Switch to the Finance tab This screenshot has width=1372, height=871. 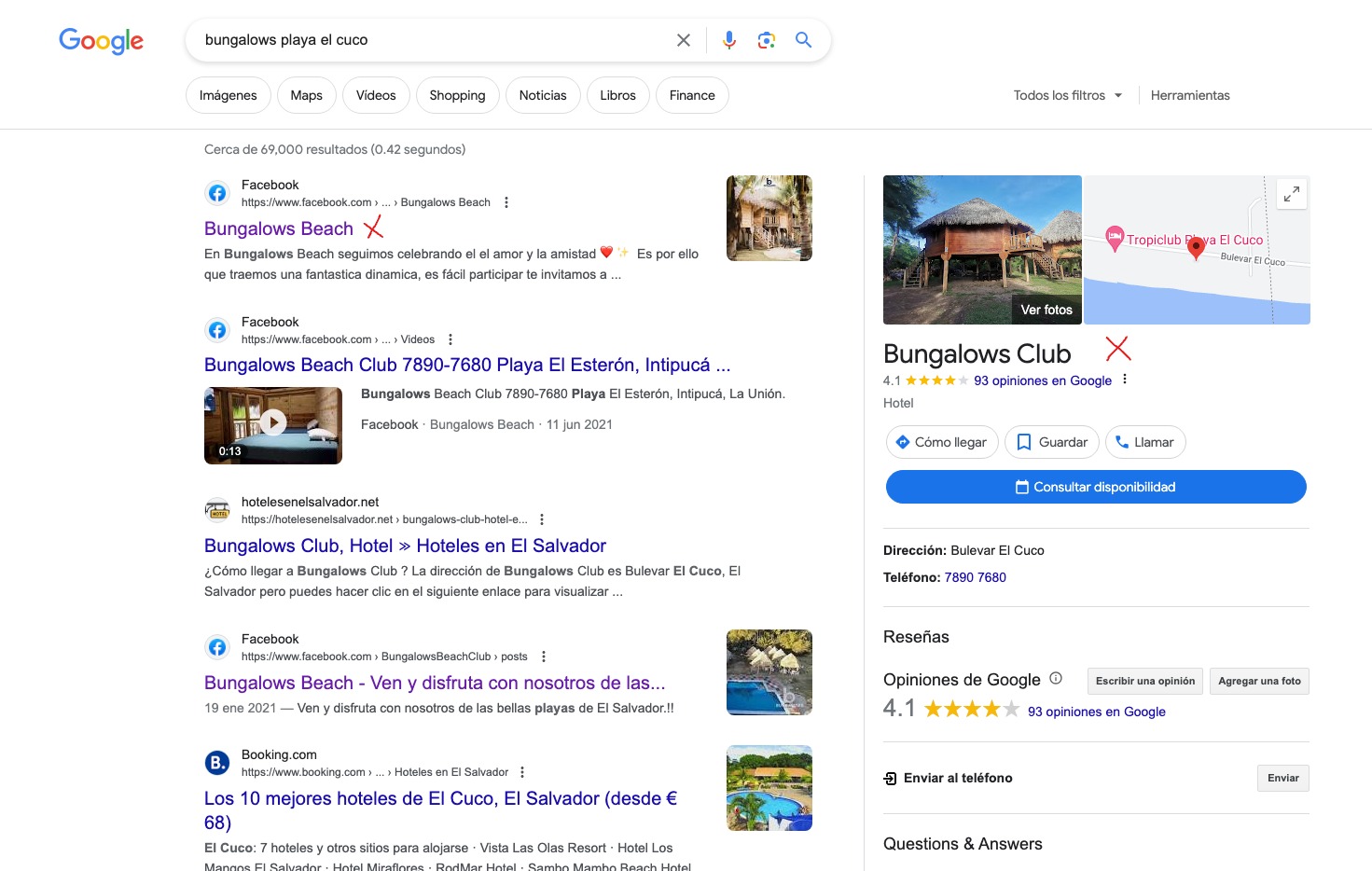692,95
